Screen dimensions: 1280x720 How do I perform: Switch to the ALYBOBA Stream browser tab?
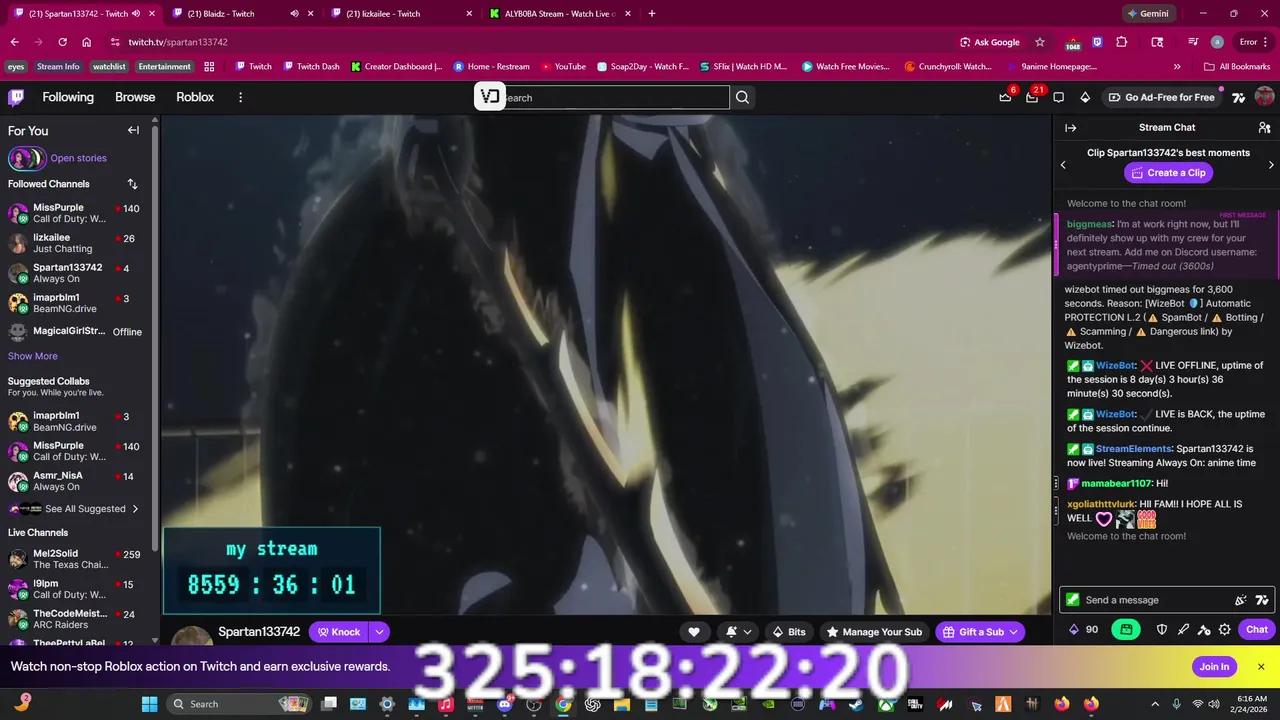[560, 14]
